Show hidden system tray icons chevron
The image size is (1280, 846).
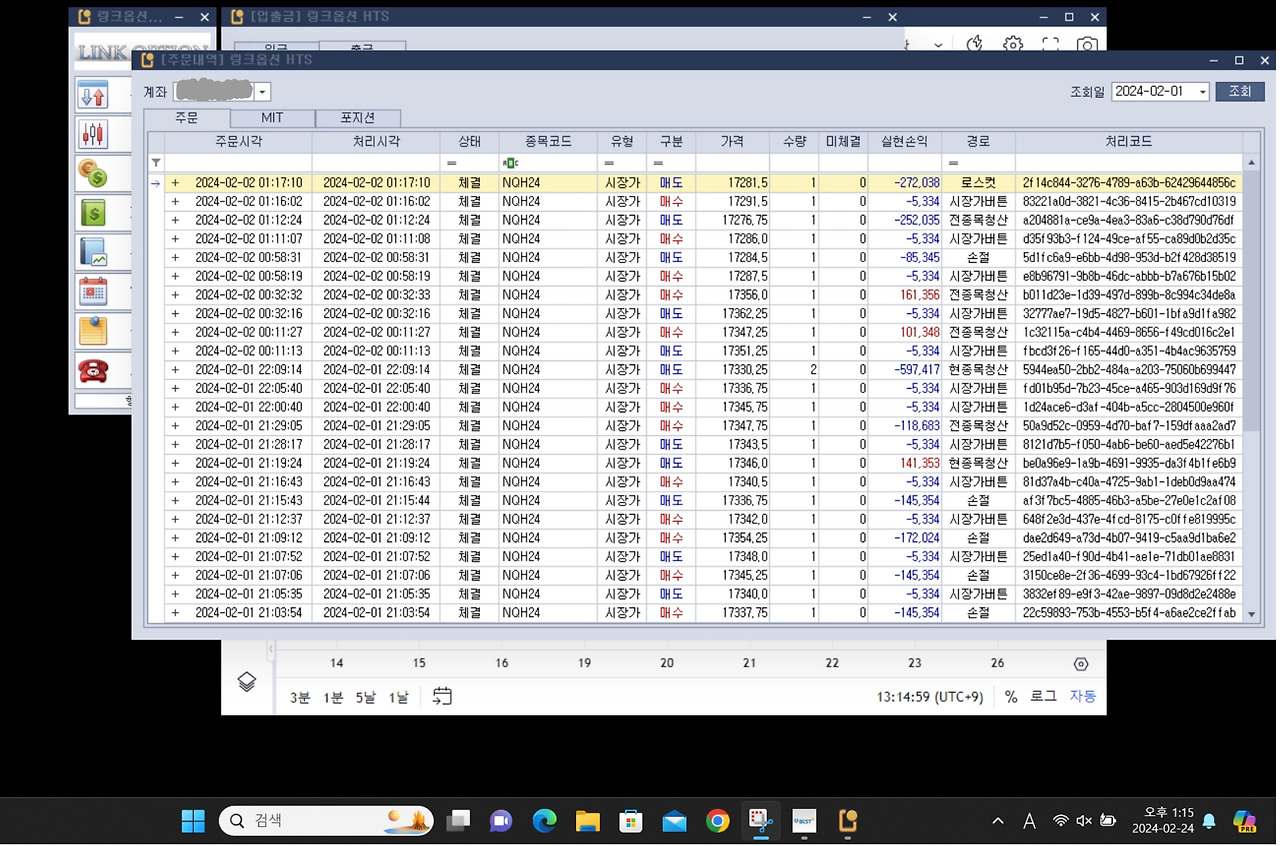coord(997,821)
